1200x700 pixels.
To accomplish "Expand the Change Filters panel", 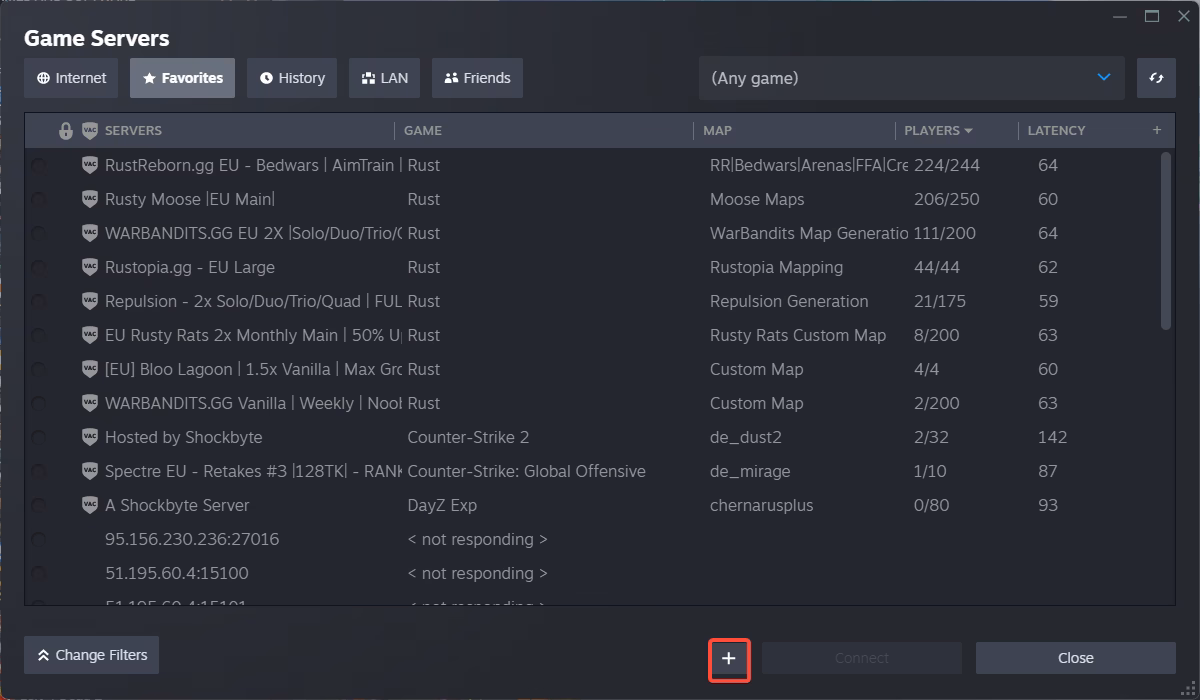I will pyautogui.click(x=91, y=655).
